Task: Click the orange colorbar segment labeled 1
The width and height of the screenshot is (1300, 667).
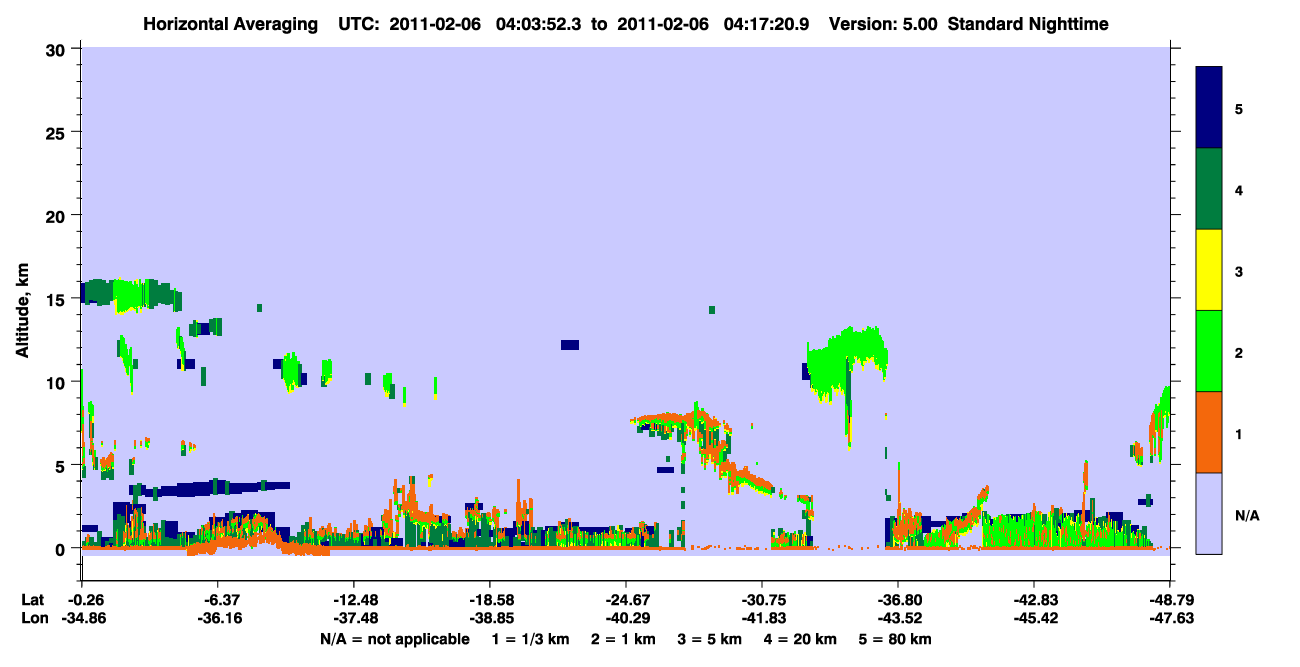Action: [1209, 432]
